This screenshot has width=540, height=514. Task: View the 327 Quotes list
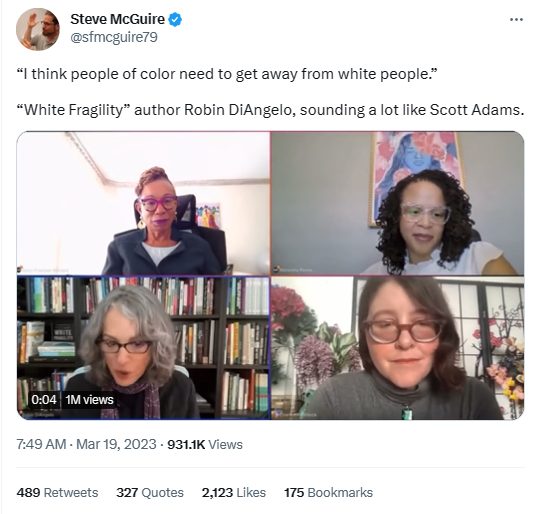point(150,492)
